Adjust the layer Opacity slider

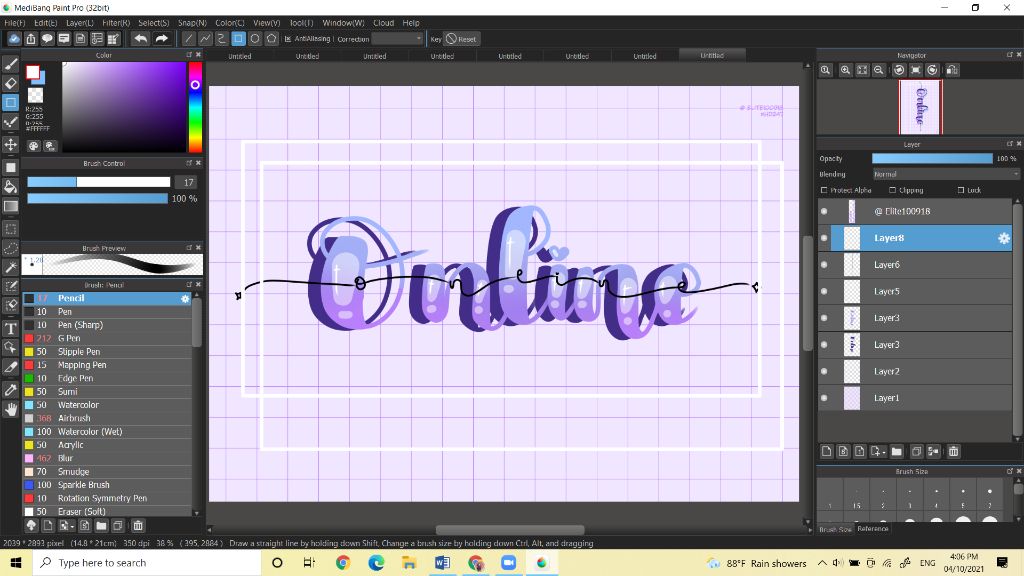click(x=932, y=159)
